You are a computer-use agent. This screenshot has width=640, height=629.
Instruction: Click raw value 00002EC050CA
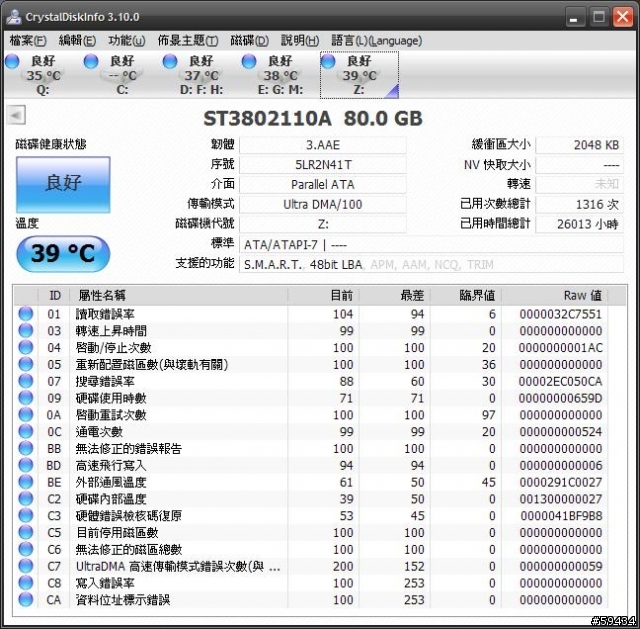[x=560, y=381]
